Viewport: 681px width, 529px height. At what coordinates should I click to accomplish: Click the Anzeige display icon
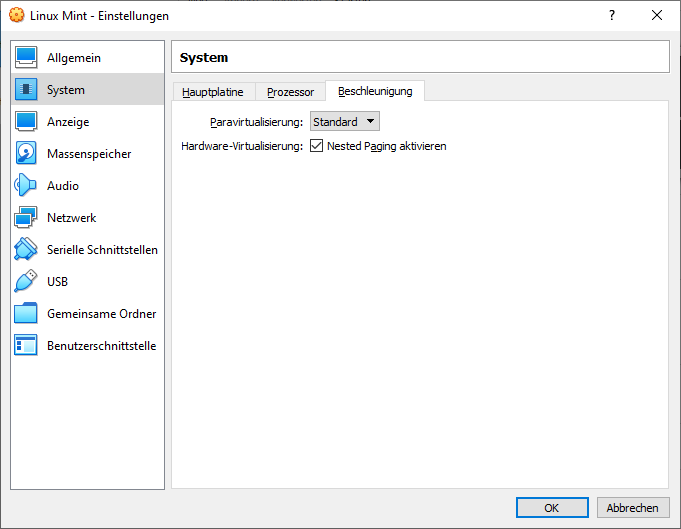click(x=26, y=121)
